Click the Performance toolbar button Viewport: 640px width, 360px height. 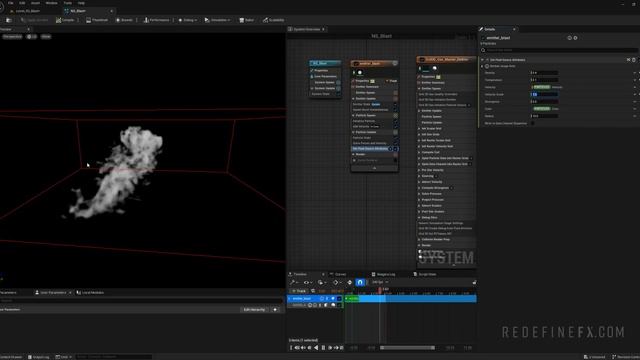(x=156, y=20)
